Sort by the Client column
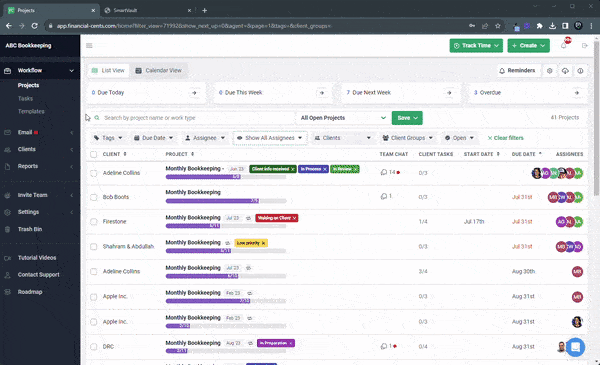 pyautogui.click(x=114, y=154)
